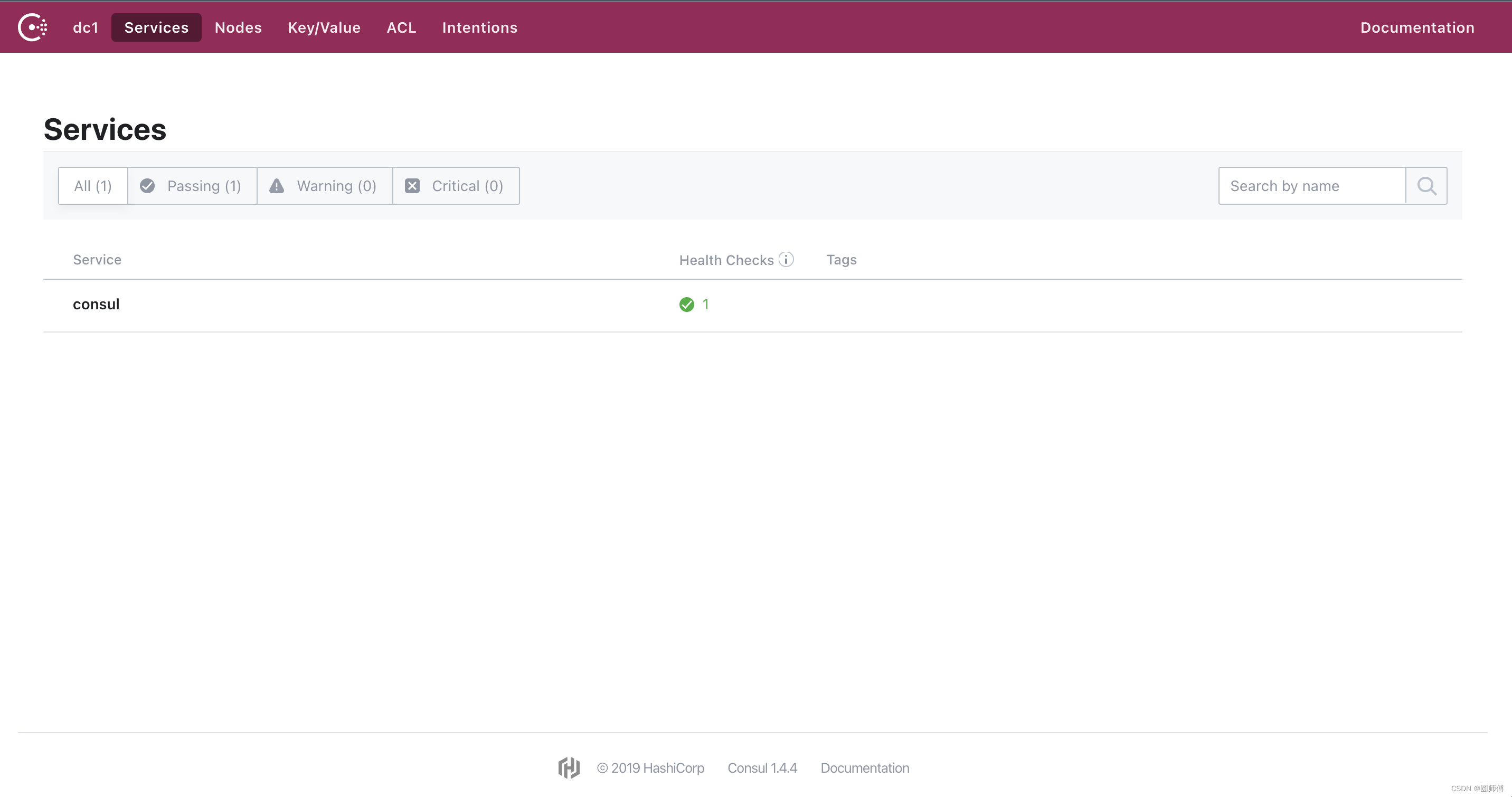Open the consul service details
Image resolution: width=1512 pixels, height=797 pixels.
click(x=96, y=304)
